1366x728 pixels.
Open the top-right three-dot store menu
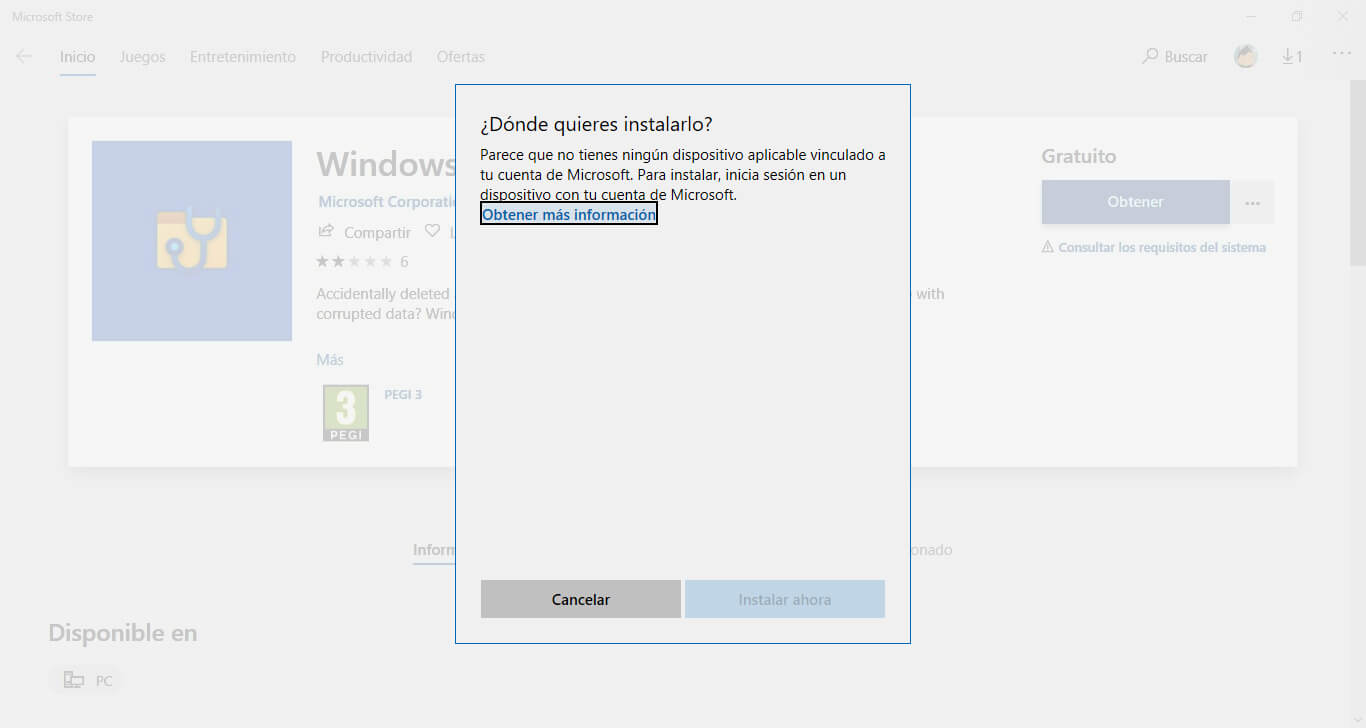click(1341, 54)
